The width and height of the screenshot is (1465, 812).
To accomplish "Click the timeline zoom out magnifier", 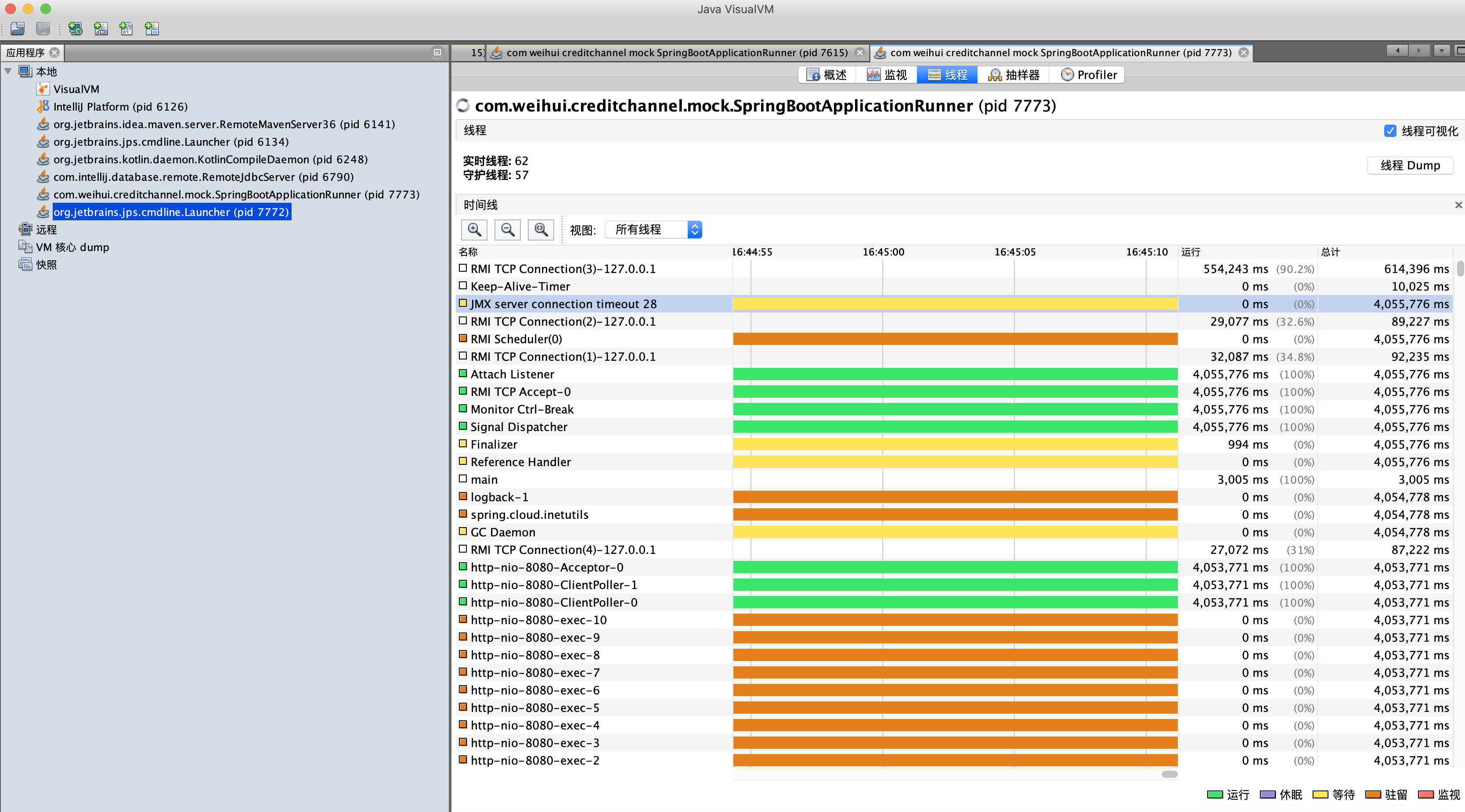I will coord(507,230).
